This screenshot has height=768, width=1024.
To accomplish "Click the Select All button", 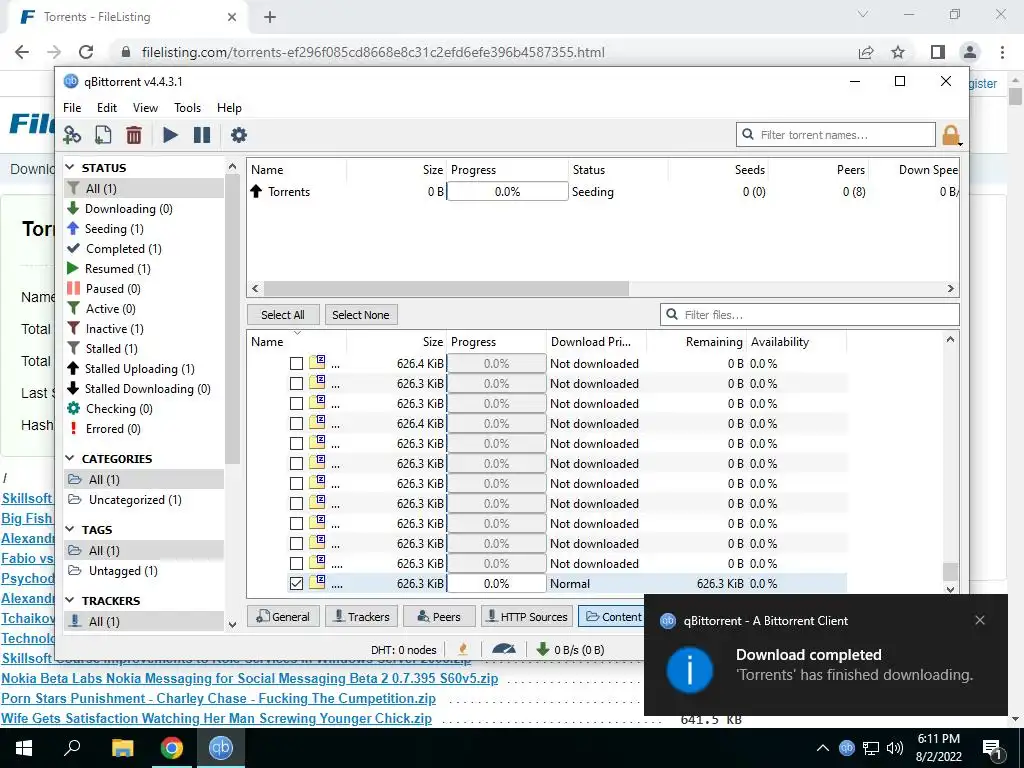I will coord(283,315).
